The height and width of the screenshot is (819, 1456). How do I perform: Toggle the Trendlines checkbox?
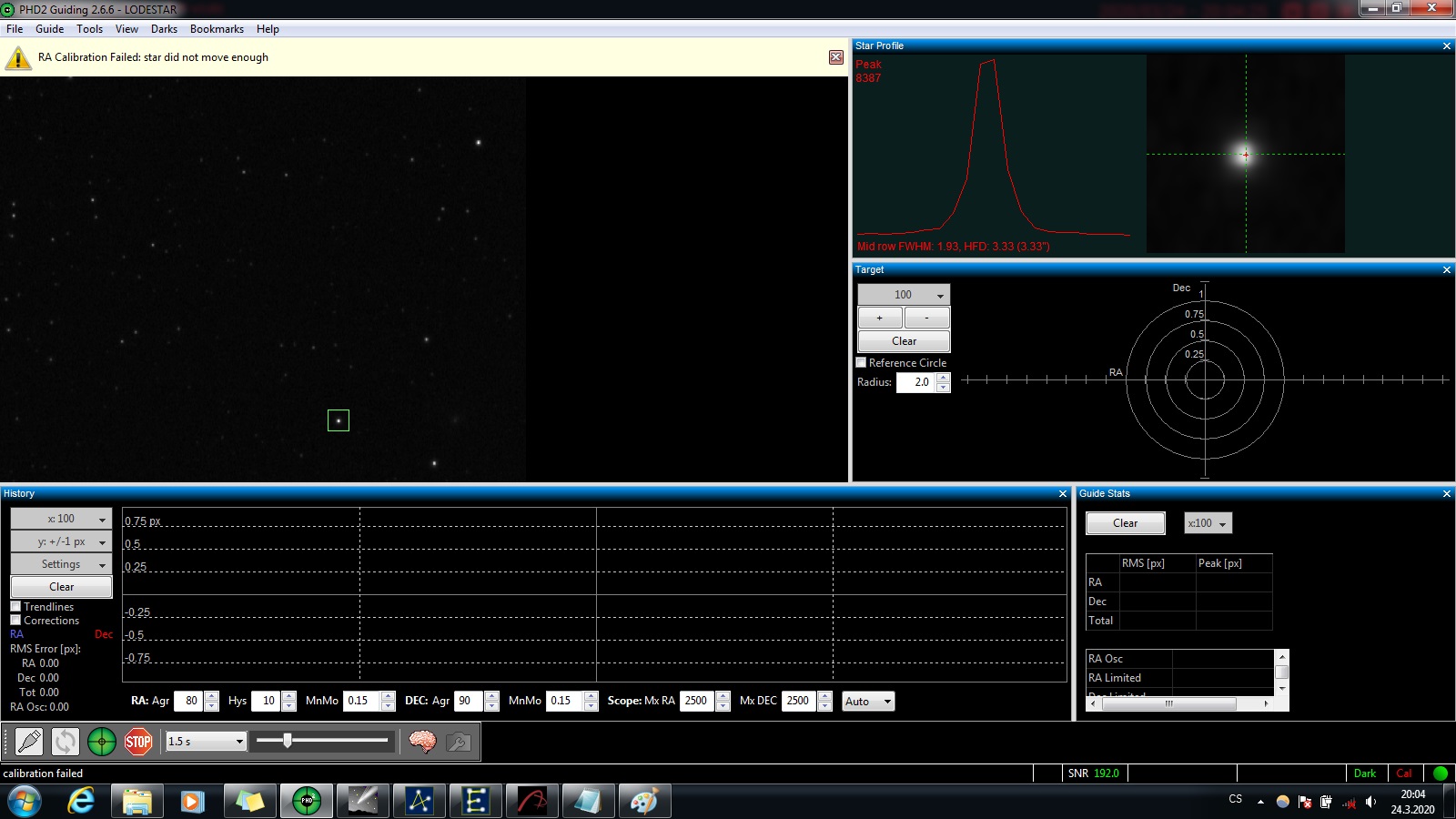[15, 606]
